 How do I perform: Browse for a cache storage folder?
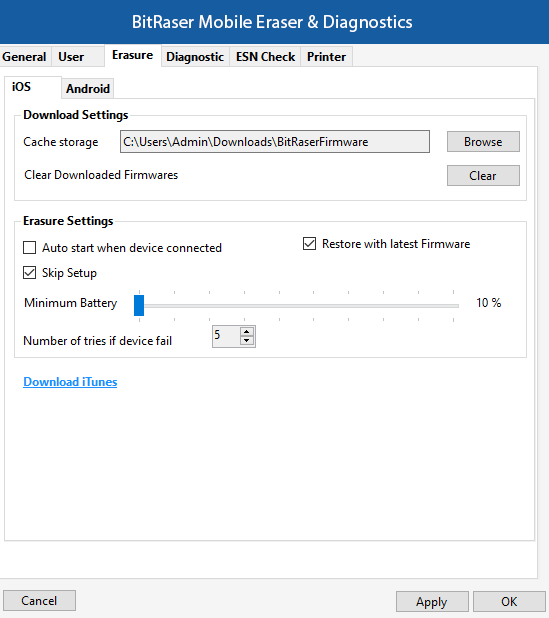pyautogui.click(x=483, y=141)
